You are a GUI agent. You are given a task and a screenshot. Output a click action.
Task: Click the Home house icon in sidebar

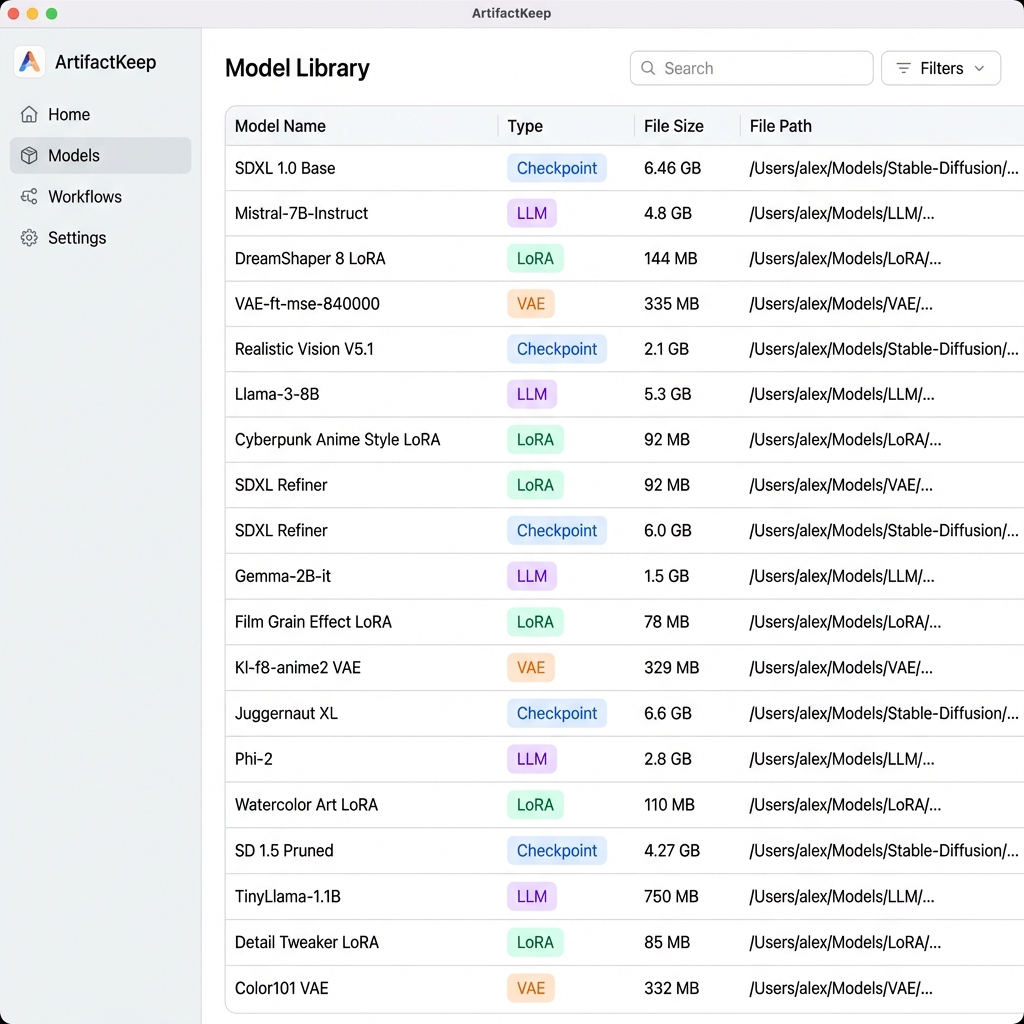point(30,115)
